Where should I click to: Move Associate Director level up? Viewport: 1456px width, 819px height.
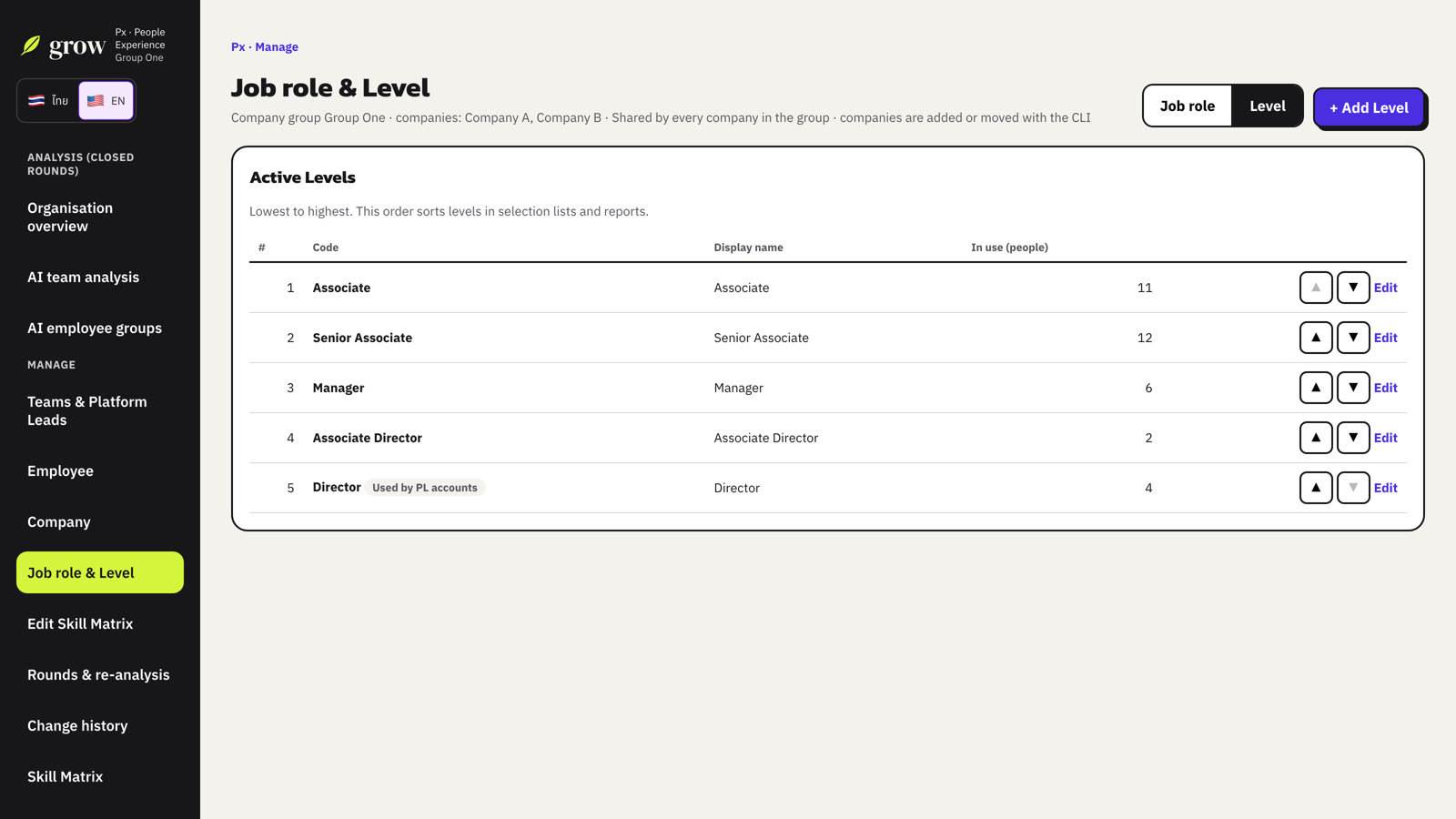point(1316,438)
